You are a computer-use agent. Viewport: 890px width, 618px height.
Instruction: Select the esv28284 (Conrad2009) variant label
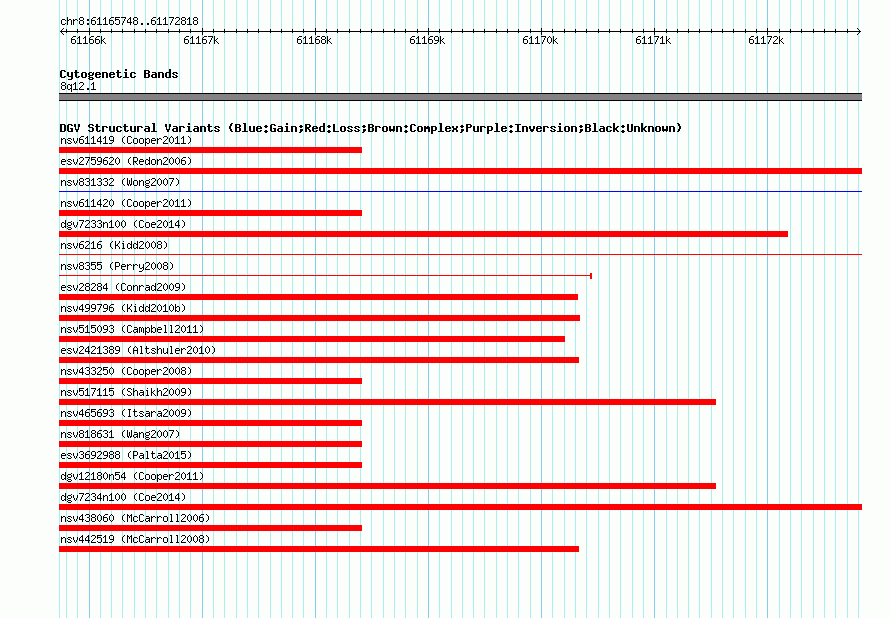coord(123,287)
